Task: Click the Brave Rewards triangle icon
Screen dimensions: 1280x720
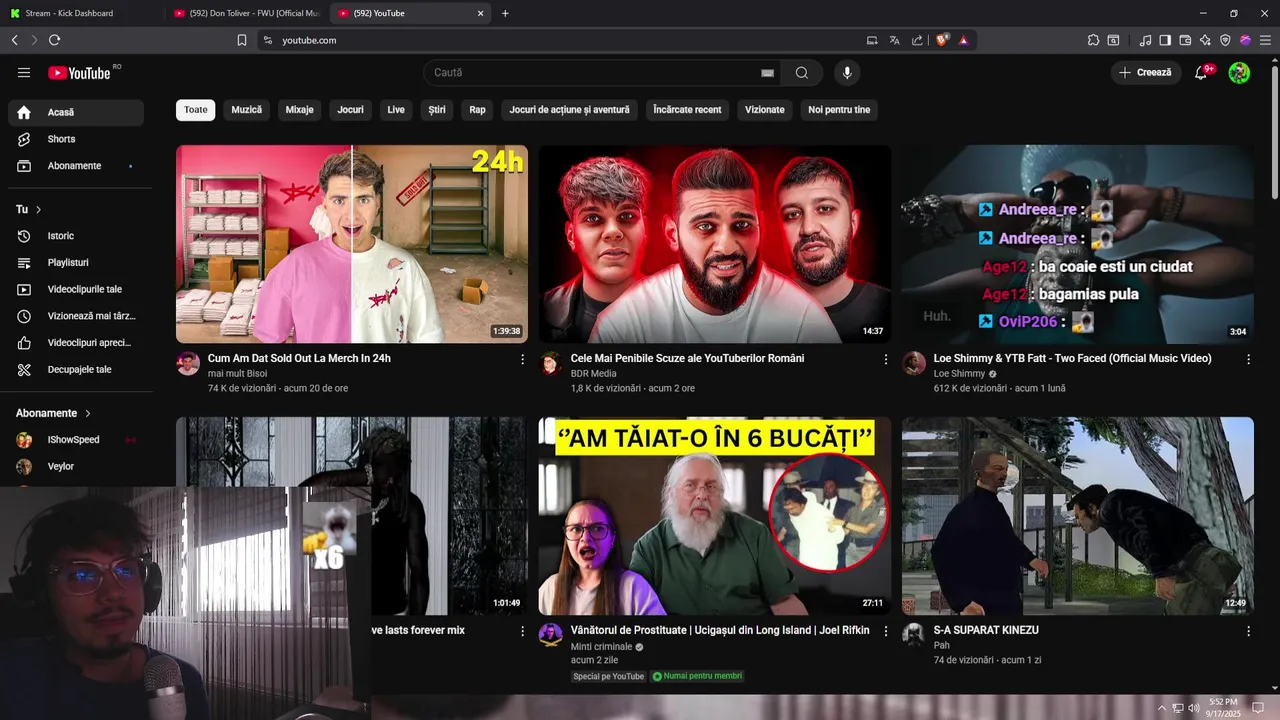Action: (963, 40)
